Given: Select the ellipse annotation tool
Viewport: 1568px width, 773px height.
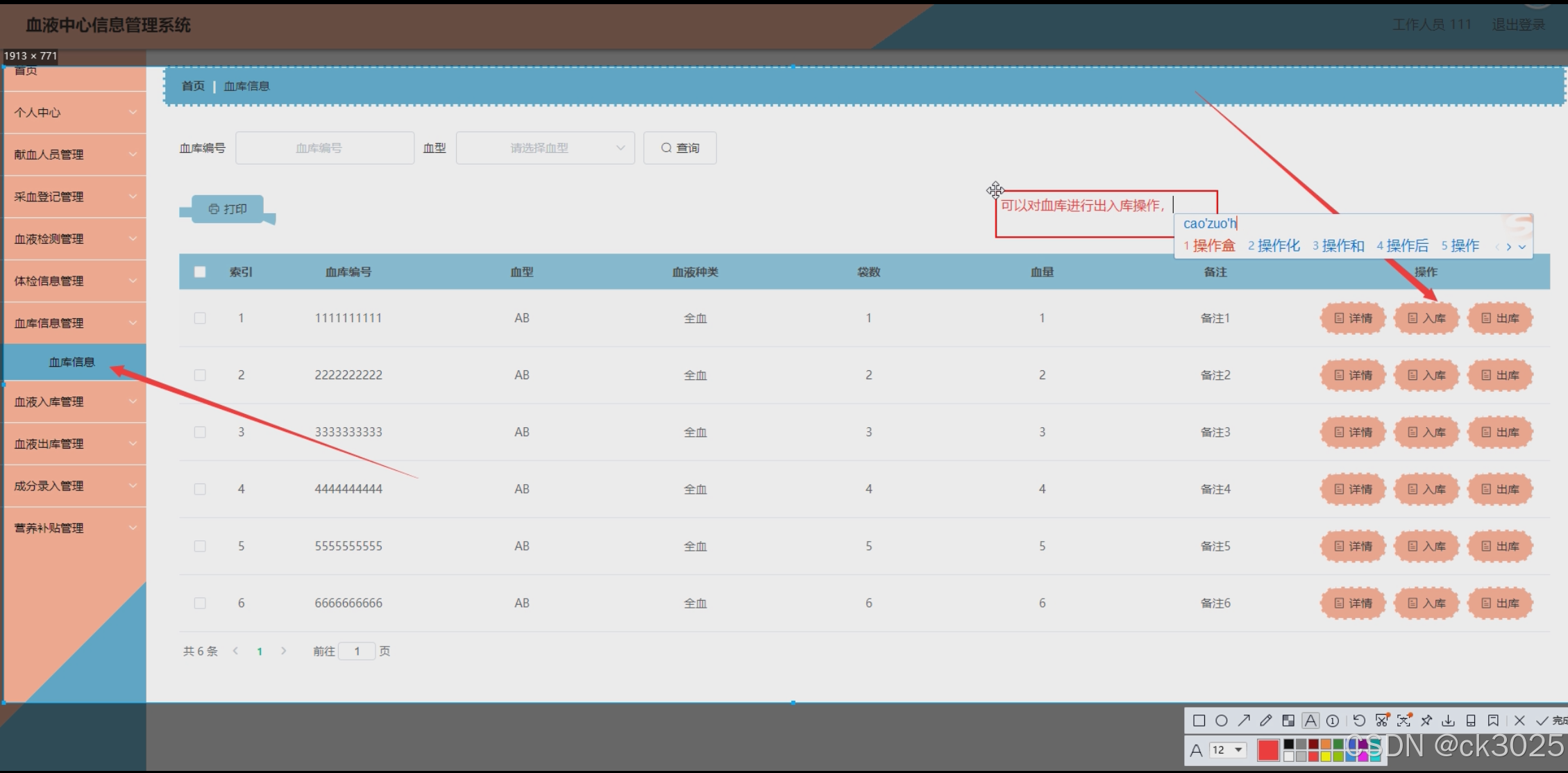Looking at the screenshot, I should pyautogui.click(x=1222, y=720).
